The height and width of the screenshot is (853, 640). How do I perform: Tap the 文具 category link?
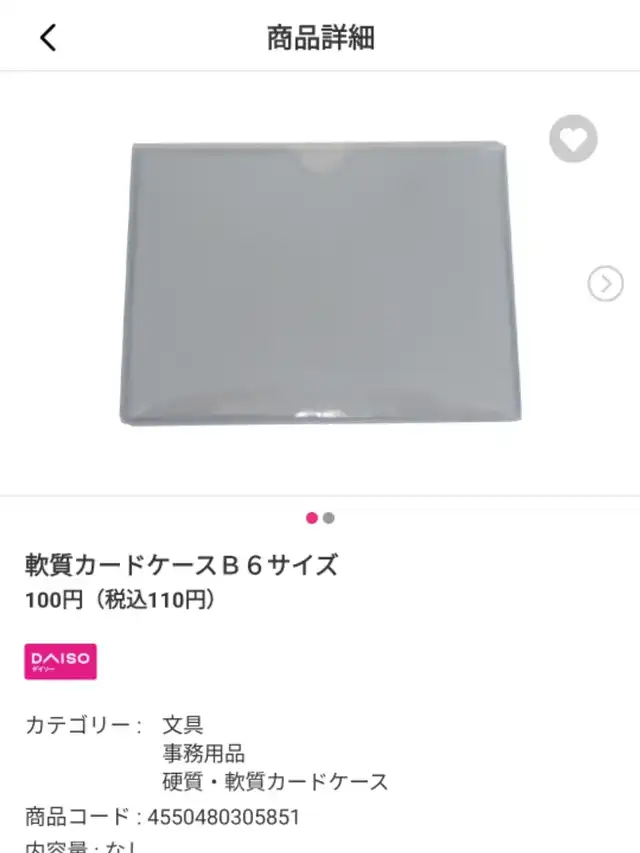(183, 725)
